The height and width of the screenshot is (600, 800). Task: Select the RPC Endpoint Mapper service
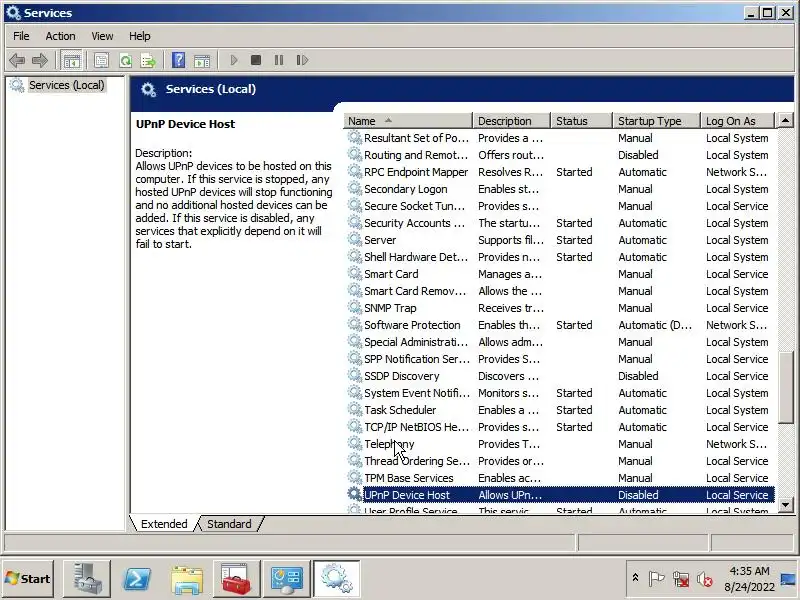pos(559,172)
